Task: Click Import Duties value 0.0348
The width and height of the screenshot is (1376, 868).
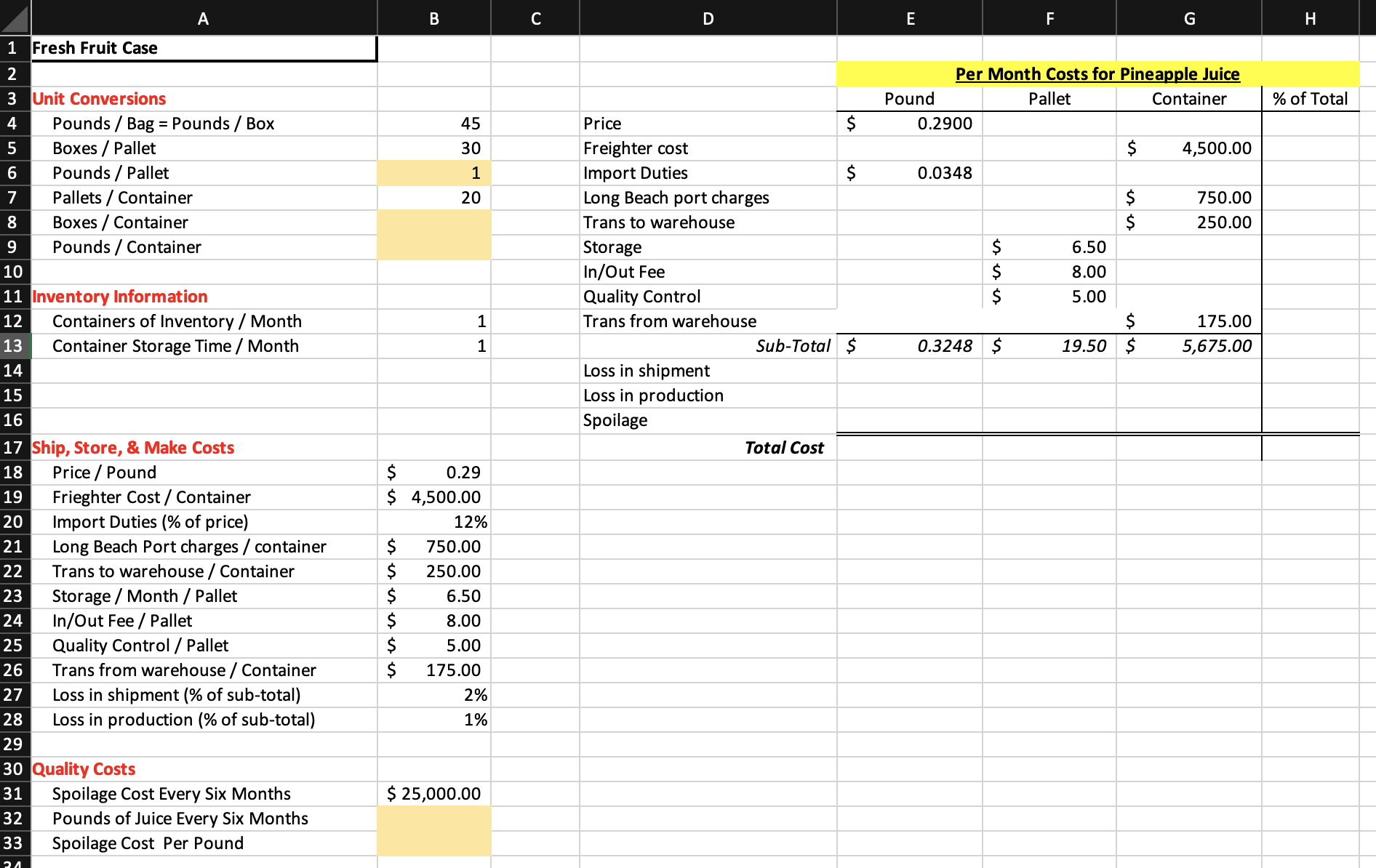Action: tap(910, 173)
